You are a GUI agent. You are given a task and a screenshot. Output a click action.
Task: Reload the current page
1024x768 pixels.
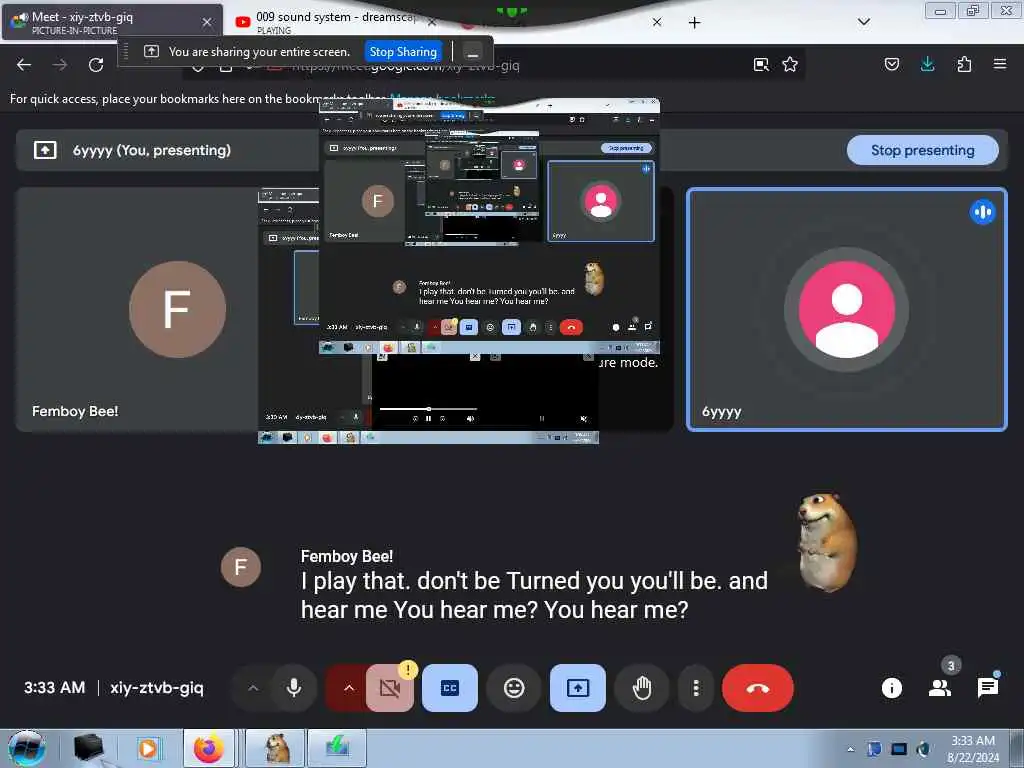coord(96,65)
